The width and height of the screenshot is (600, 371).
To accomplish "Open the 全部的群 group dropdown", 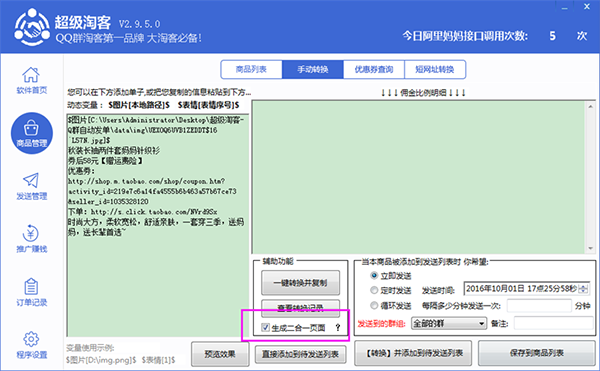I will click(x=449, y=324).
